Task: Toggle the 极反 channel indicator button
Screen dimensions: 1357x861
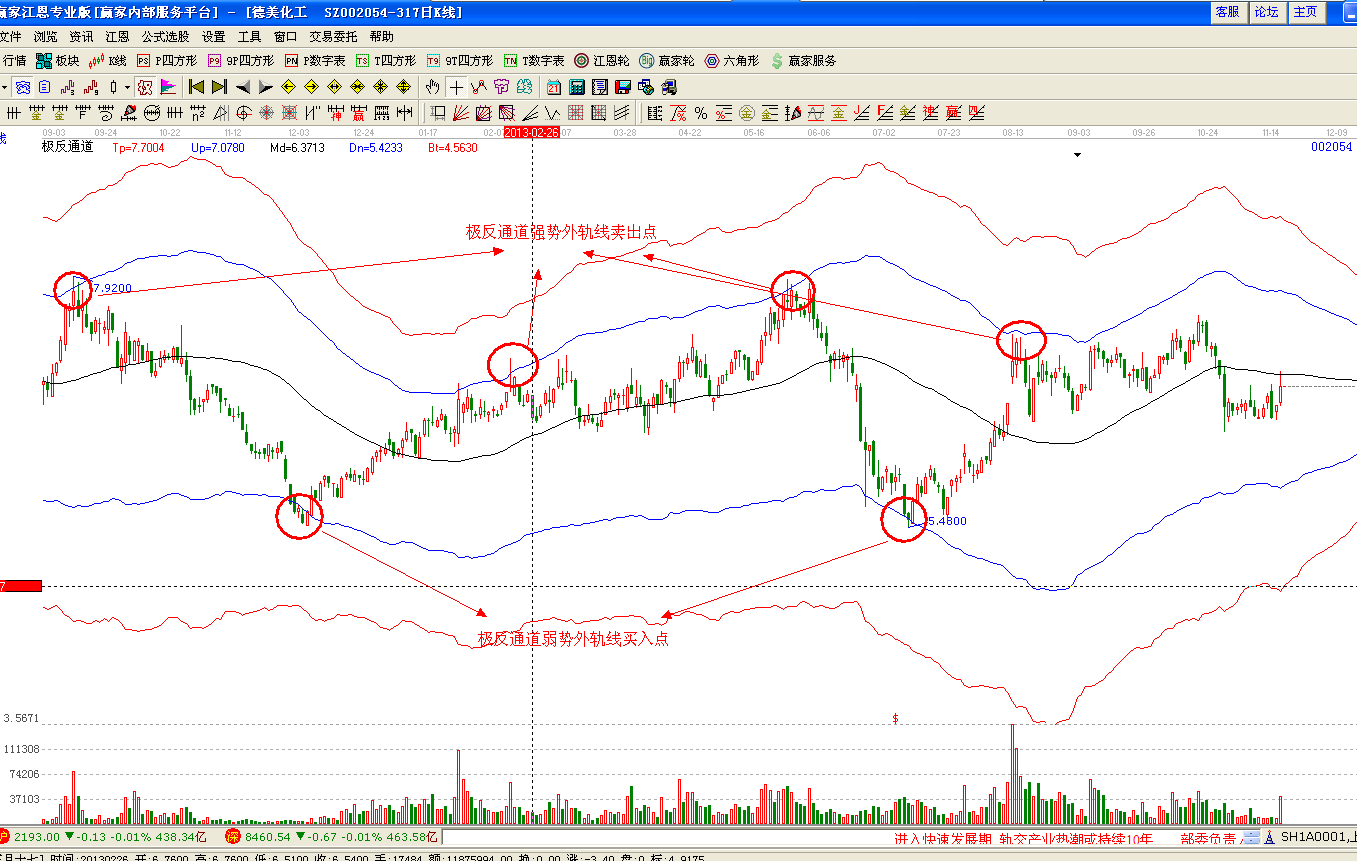Action: (144, 87)
